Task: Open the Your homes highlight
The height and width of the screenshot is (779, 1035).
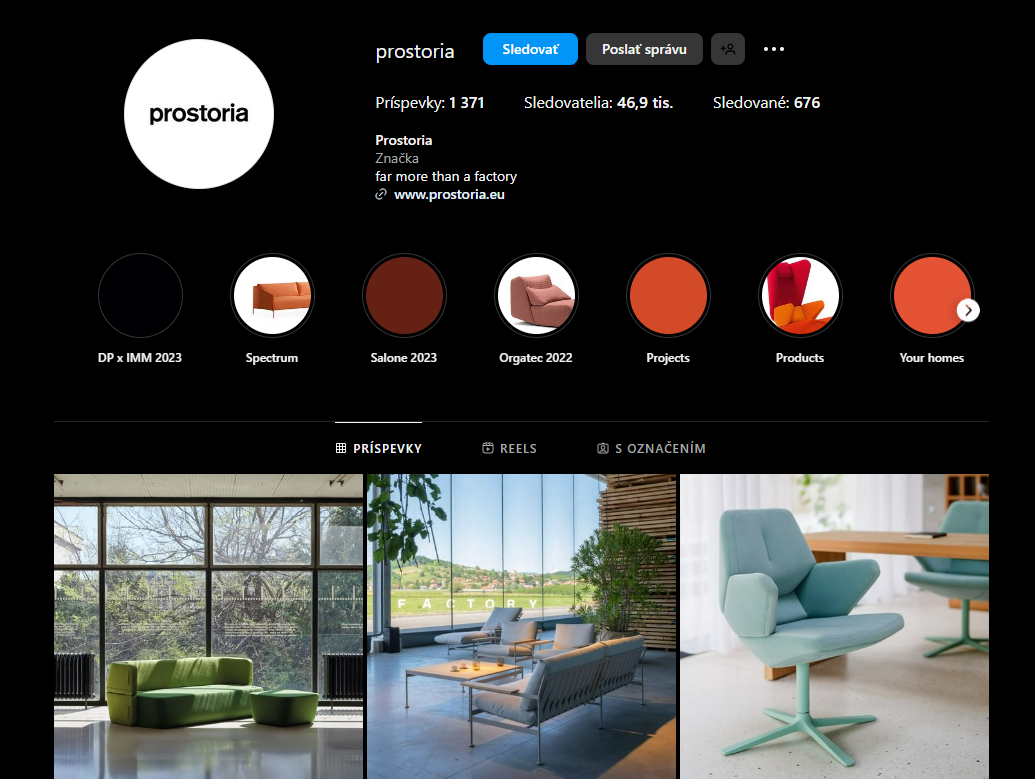Action: coord(931,295)
